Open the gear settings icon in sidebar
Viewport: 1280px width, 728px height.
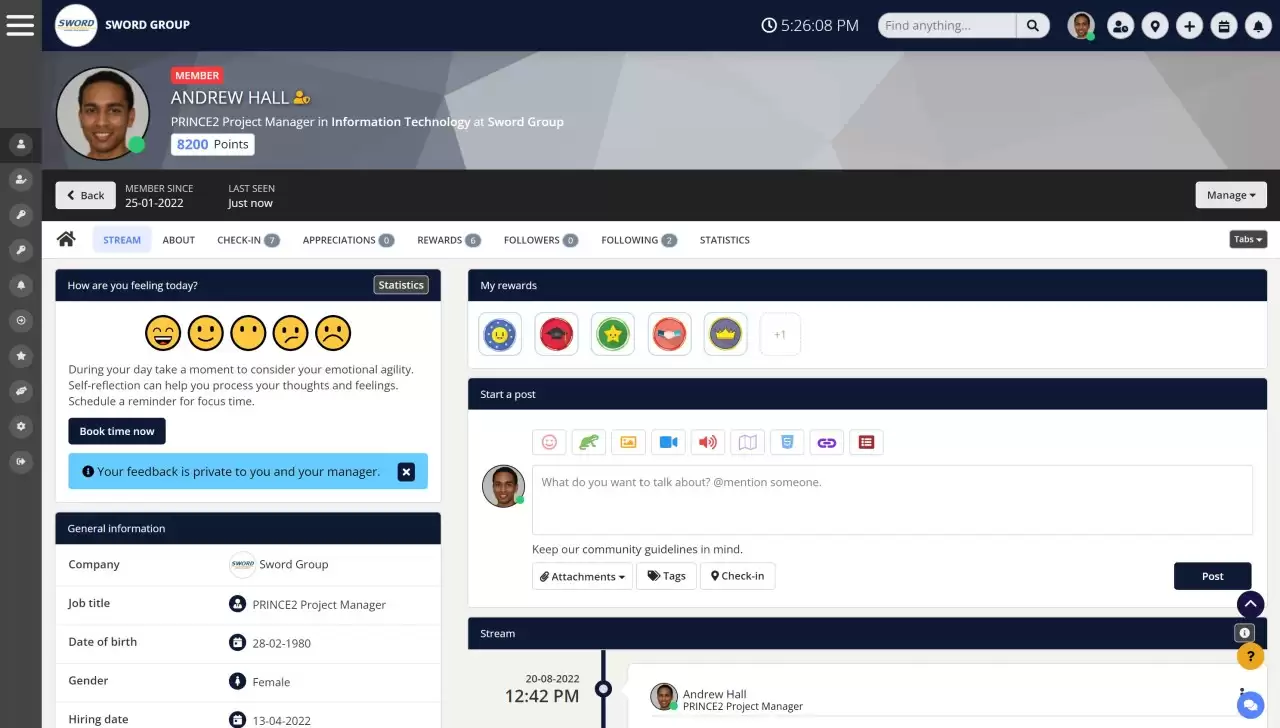coord(20,426)
